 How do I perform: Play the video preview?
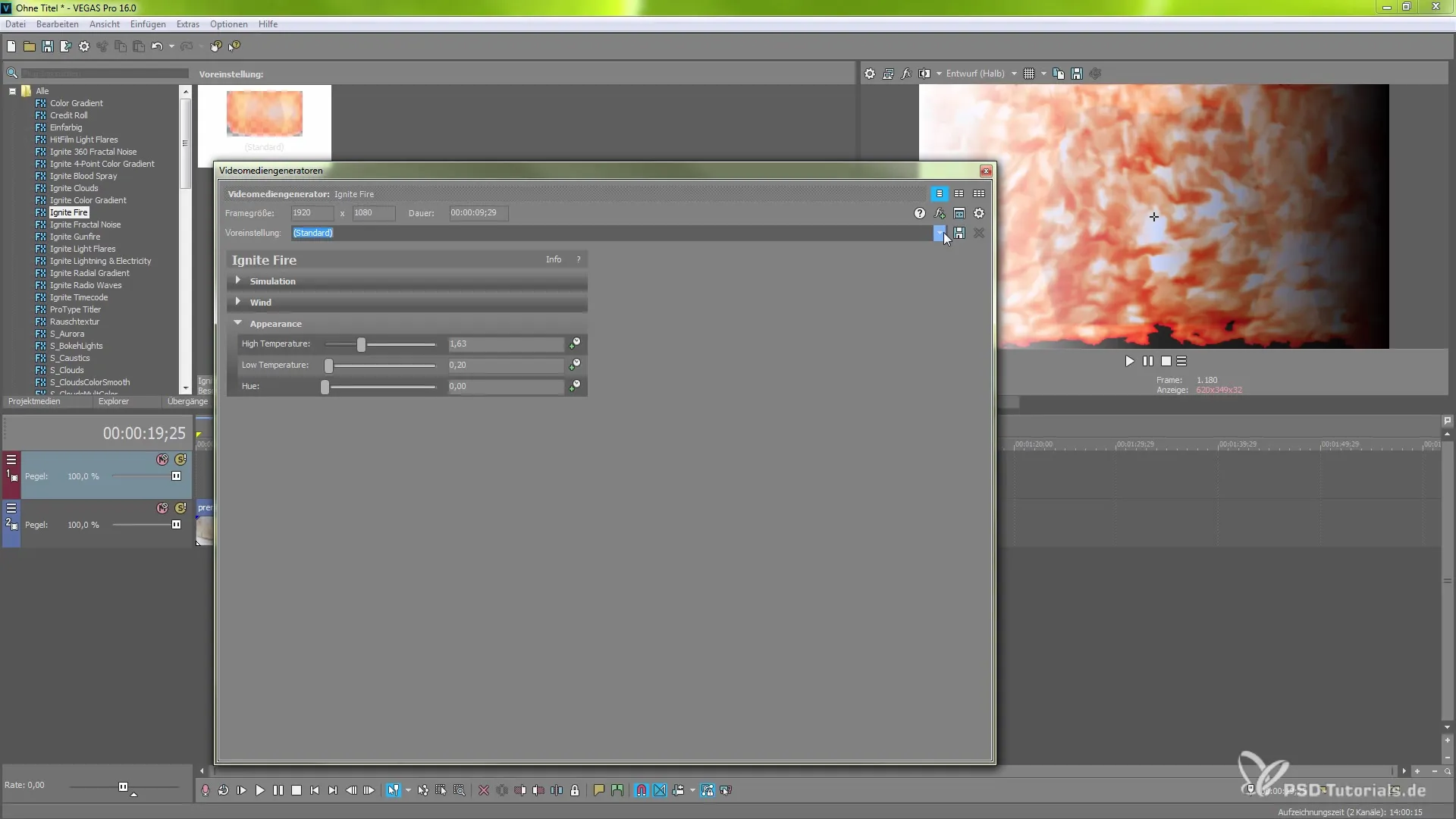click(x=1130, y=362)
